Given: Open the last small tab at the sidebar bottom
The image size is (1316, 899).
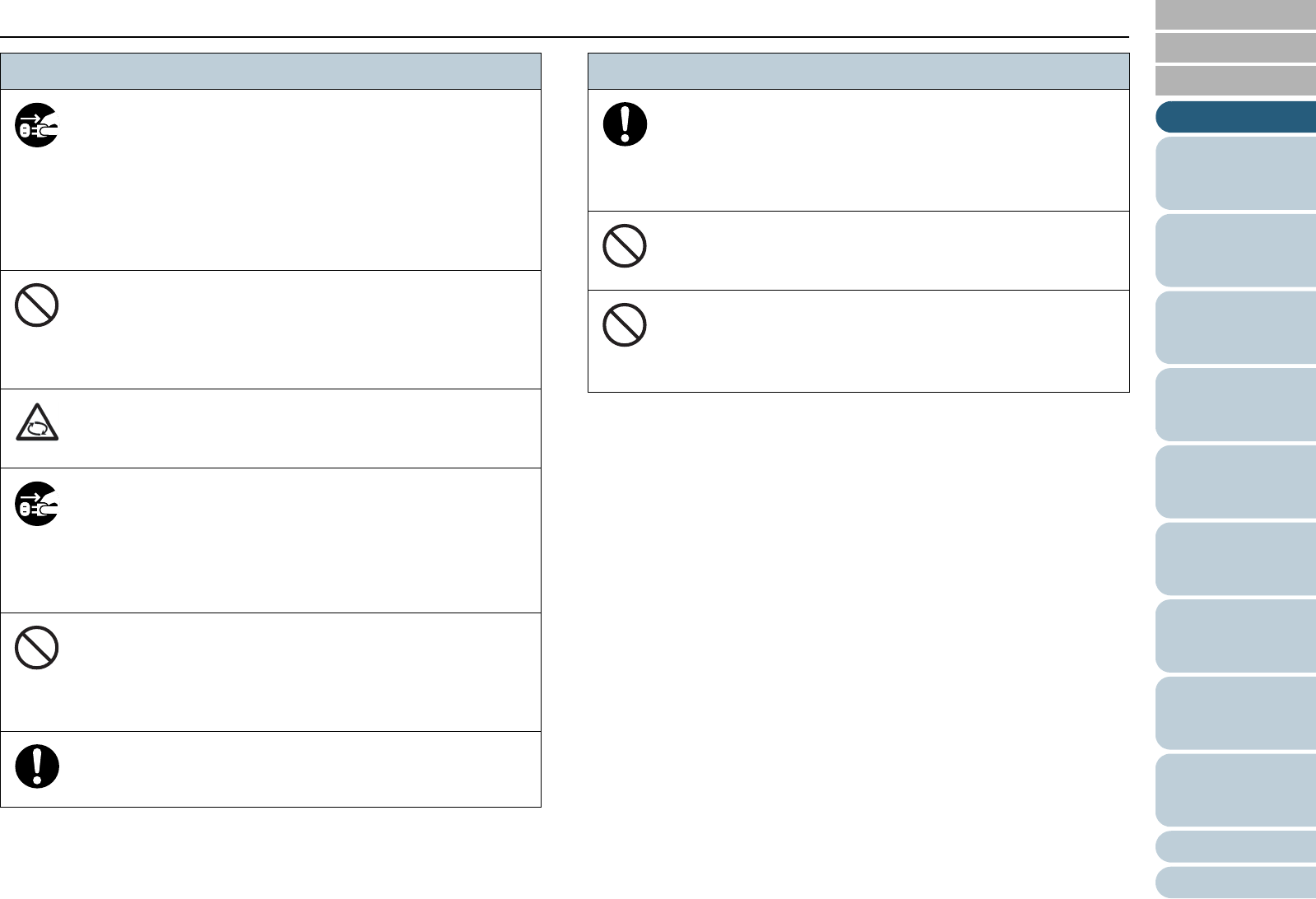Looking at the screenshot, I should (x=1235, y=882).
